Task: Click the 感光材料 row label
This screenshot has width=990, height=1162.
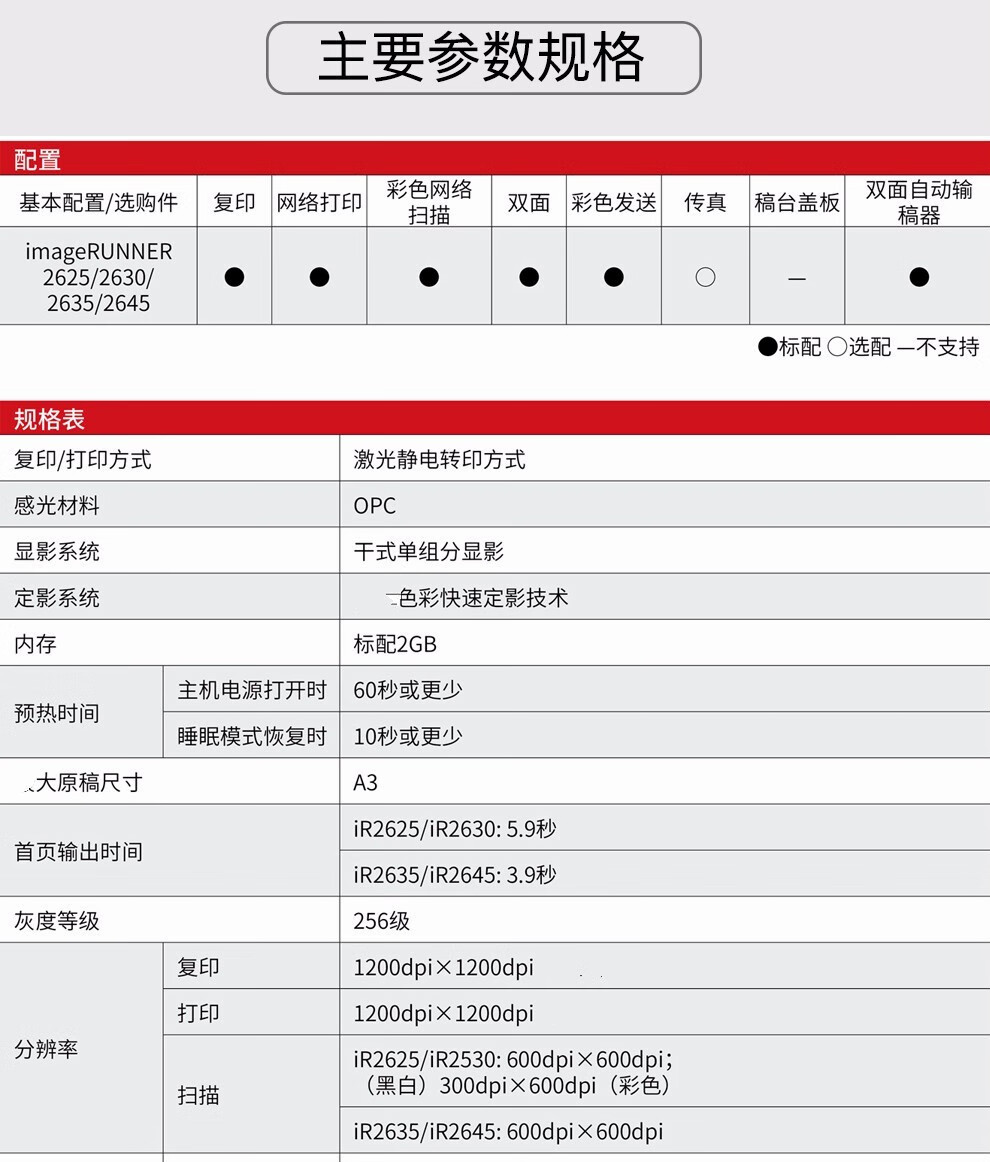Action: (x=57, y=505)
